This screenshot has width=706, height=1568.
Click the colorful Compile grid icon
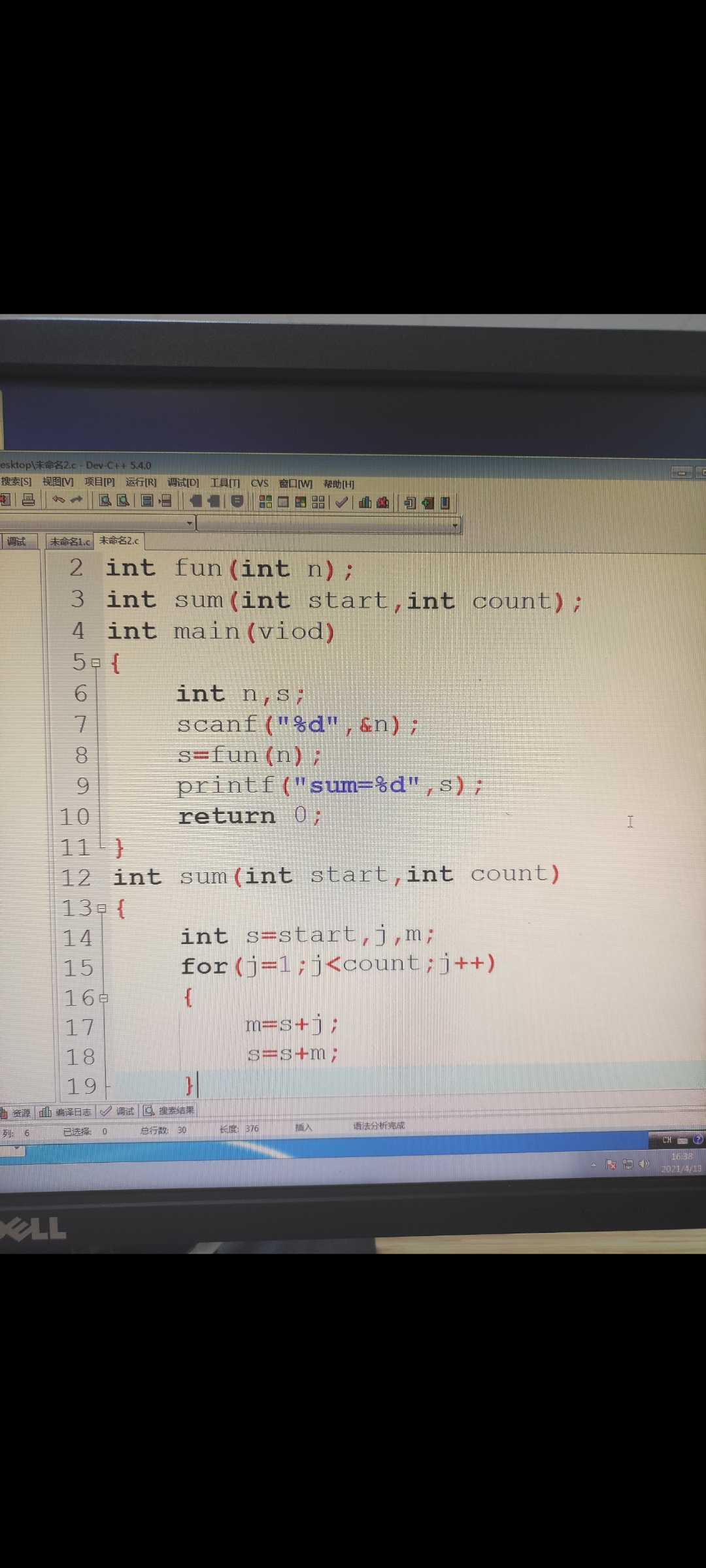point(265,502)
